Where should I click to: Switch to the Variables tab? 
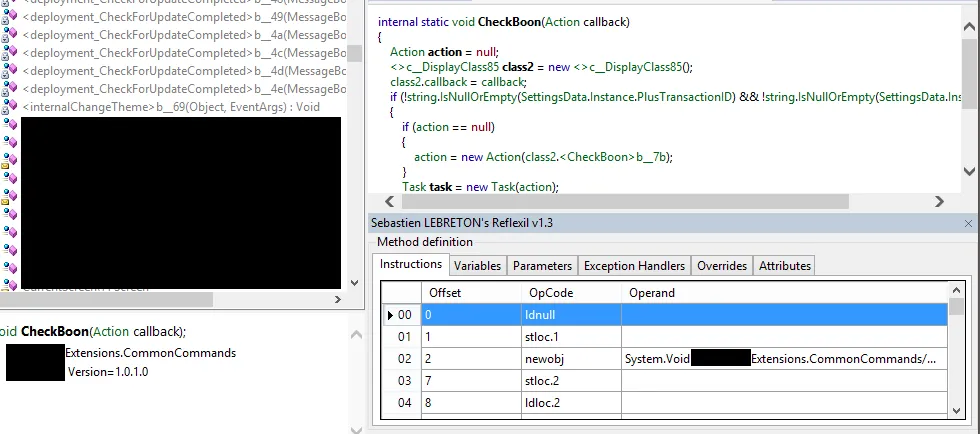tap(476, 266)
